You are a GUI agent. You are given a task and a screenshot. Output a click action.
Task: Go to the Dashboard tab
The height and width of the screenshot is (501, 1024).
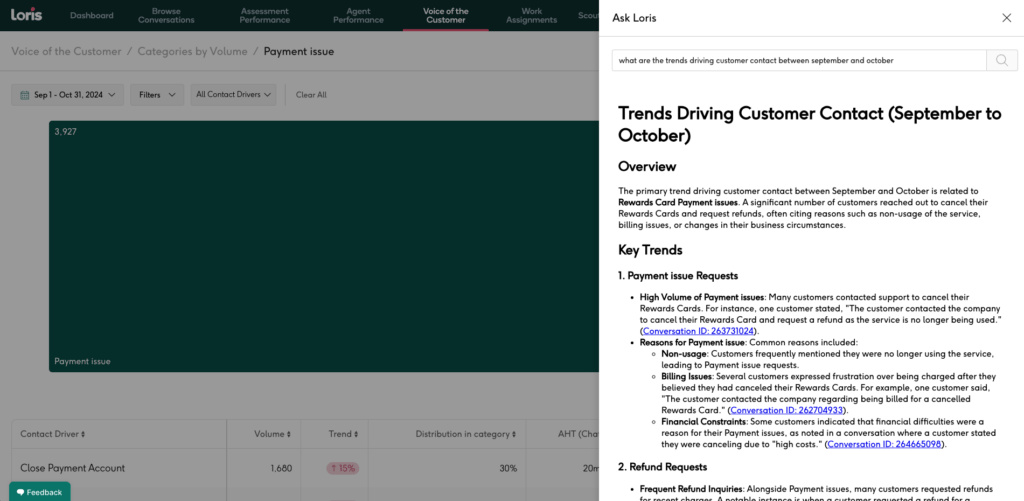pos(92,16)
